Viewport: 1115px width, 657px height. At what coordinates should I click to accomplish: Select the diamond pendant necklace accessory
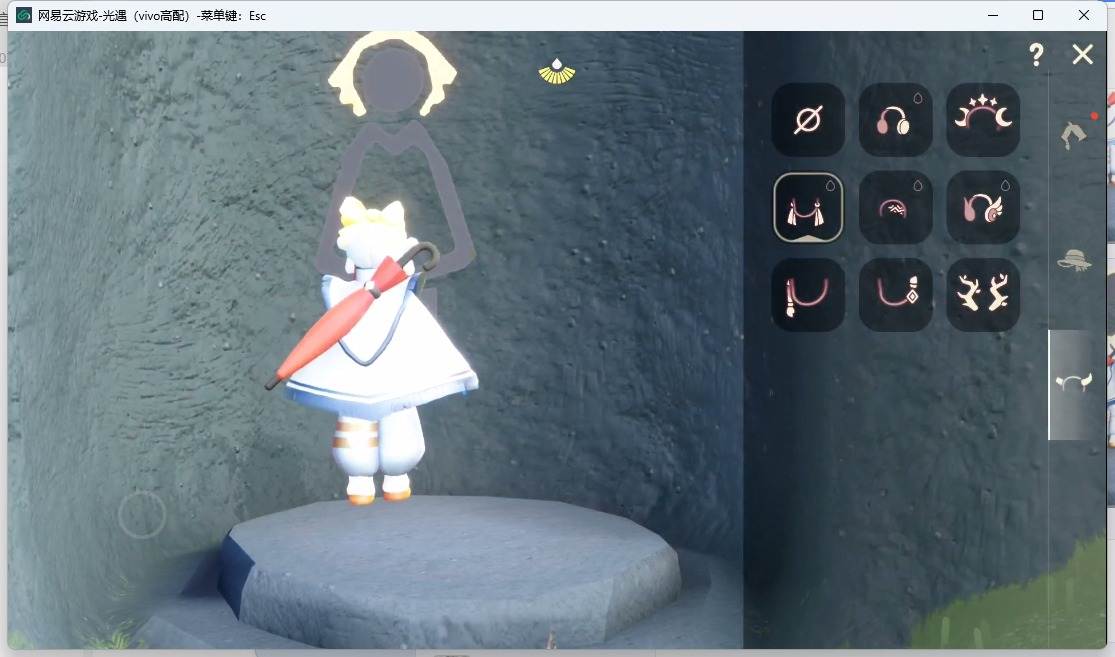(895, 294)
